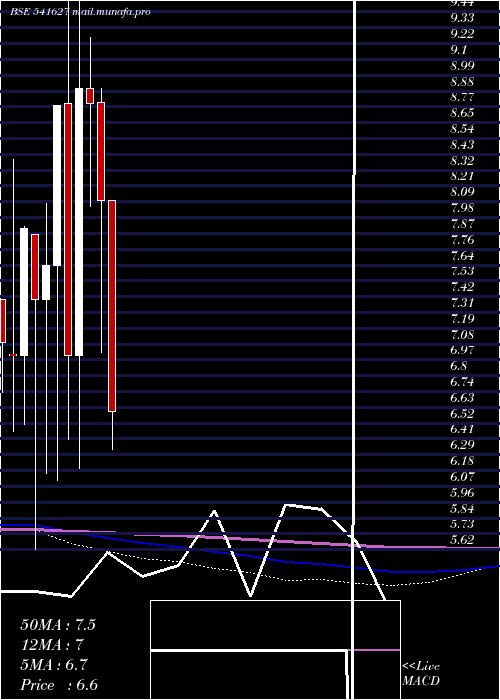Click the 6.18 price axis label
The width and height of the screenshot is (500, 700).
(x=462, y=461)
